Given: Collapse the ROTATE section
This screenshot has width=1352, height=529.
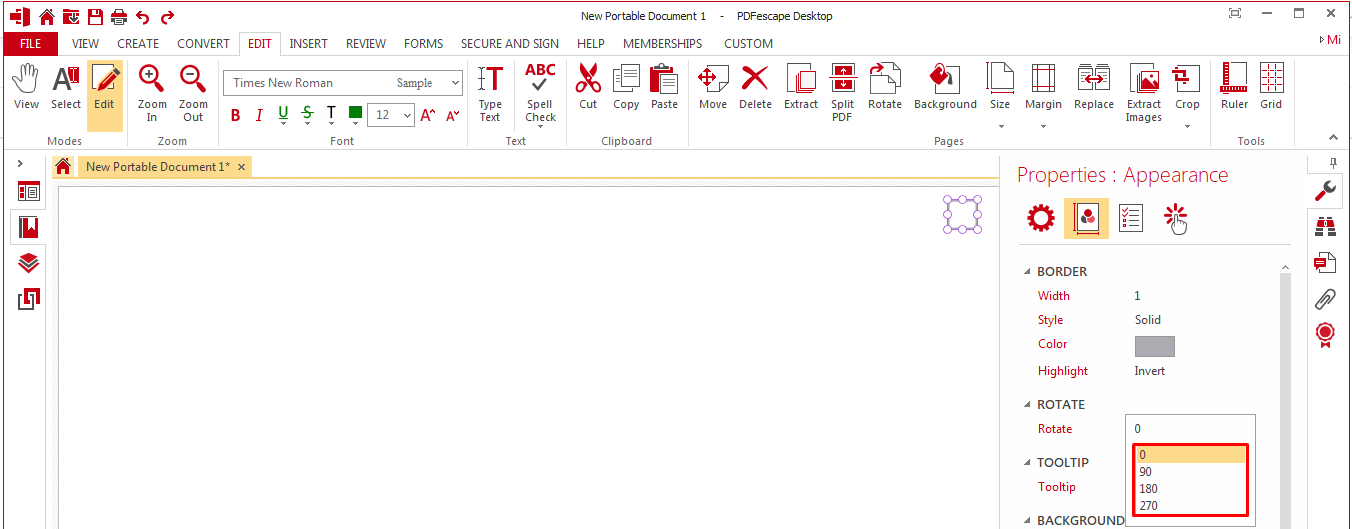Looking at the screenshot, I should pos(1026,405).
